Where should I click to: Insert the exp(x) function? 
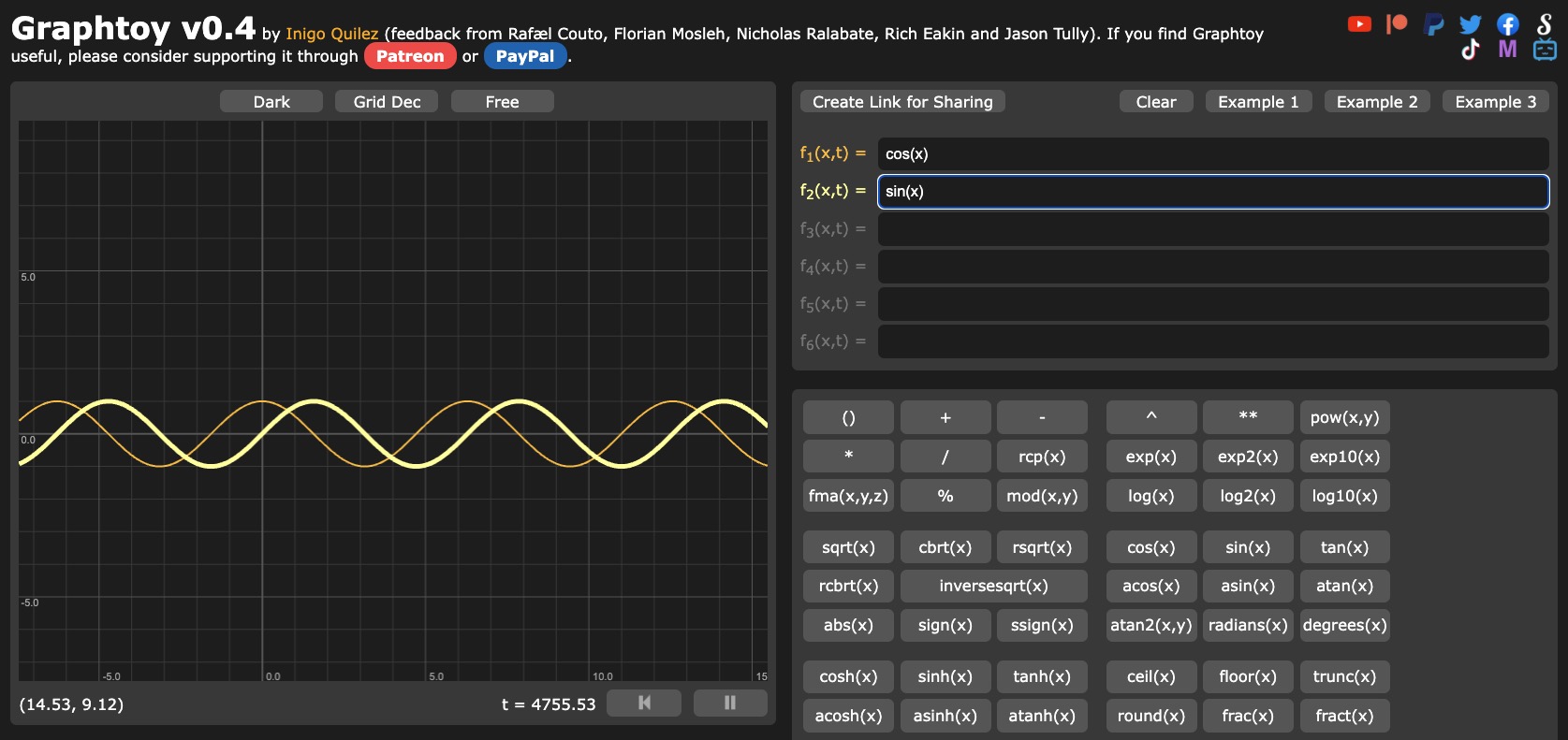pyautogui.click(x=1151, y=457)
